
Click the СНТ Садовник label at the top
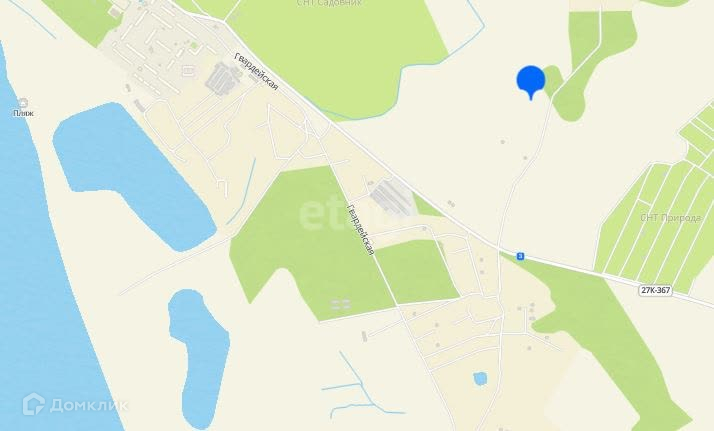pos(329,3)
